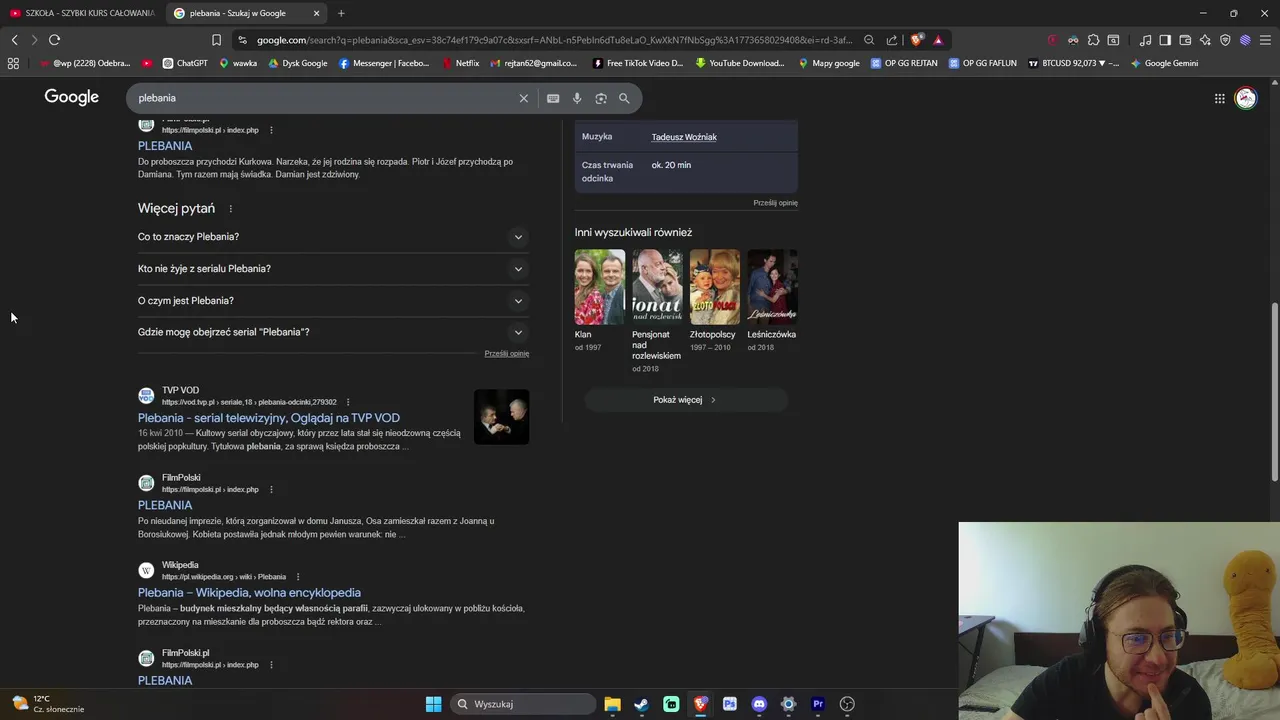The height and width of the screenshot is (720, 1280).
Task: Bookmark this page
Action: tap(216, 40)
